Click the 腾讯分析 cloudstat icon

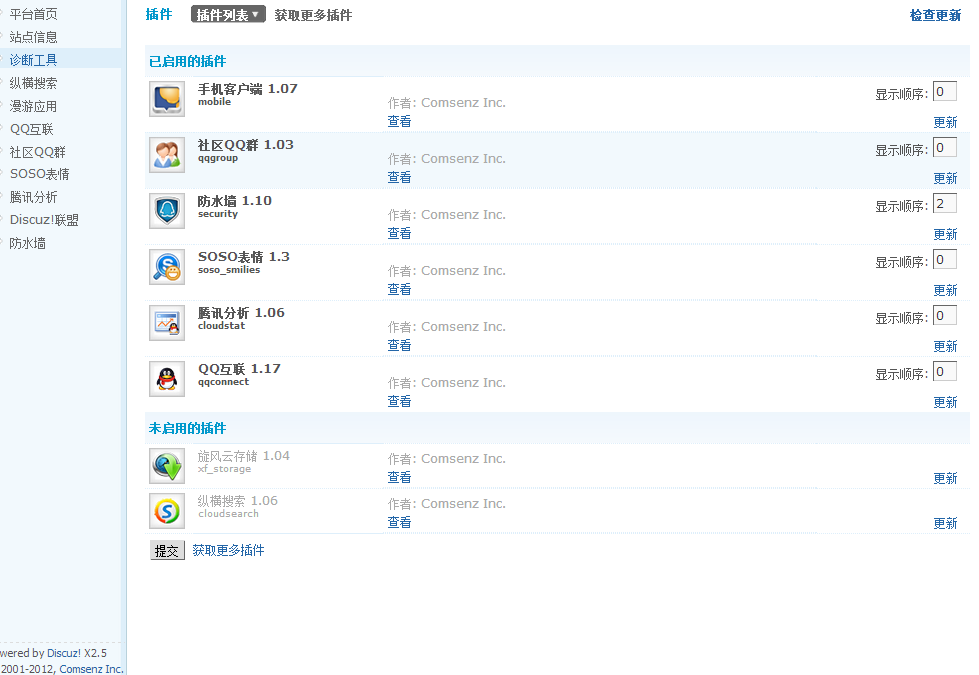167,323
